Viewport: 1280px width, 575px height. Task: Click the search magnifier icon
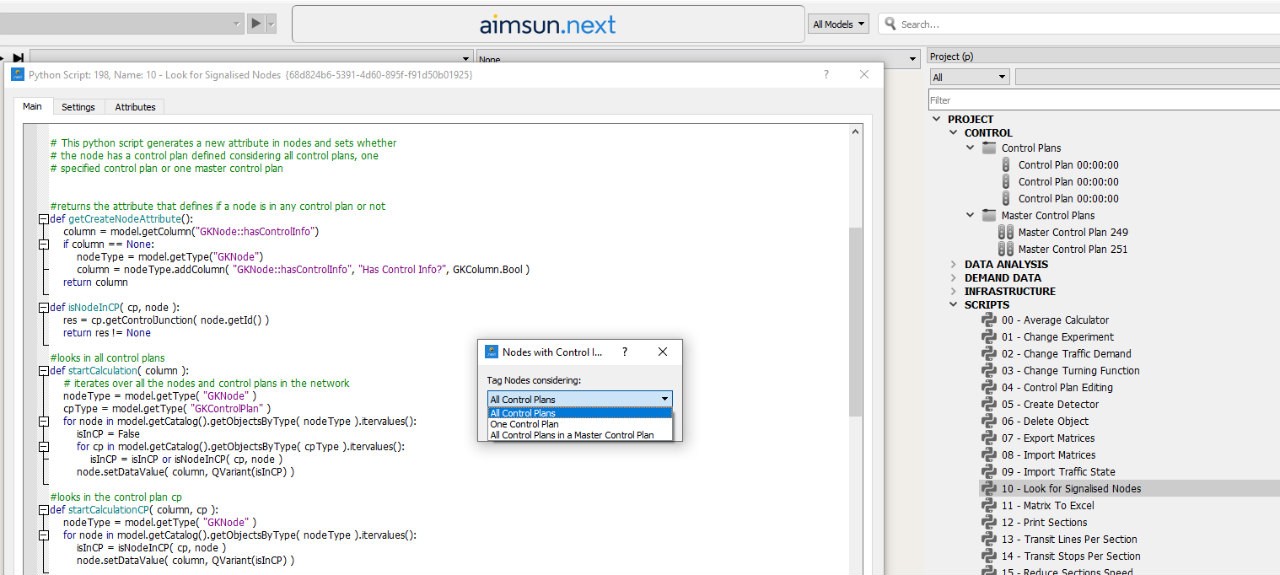click(x=888, y=24)
